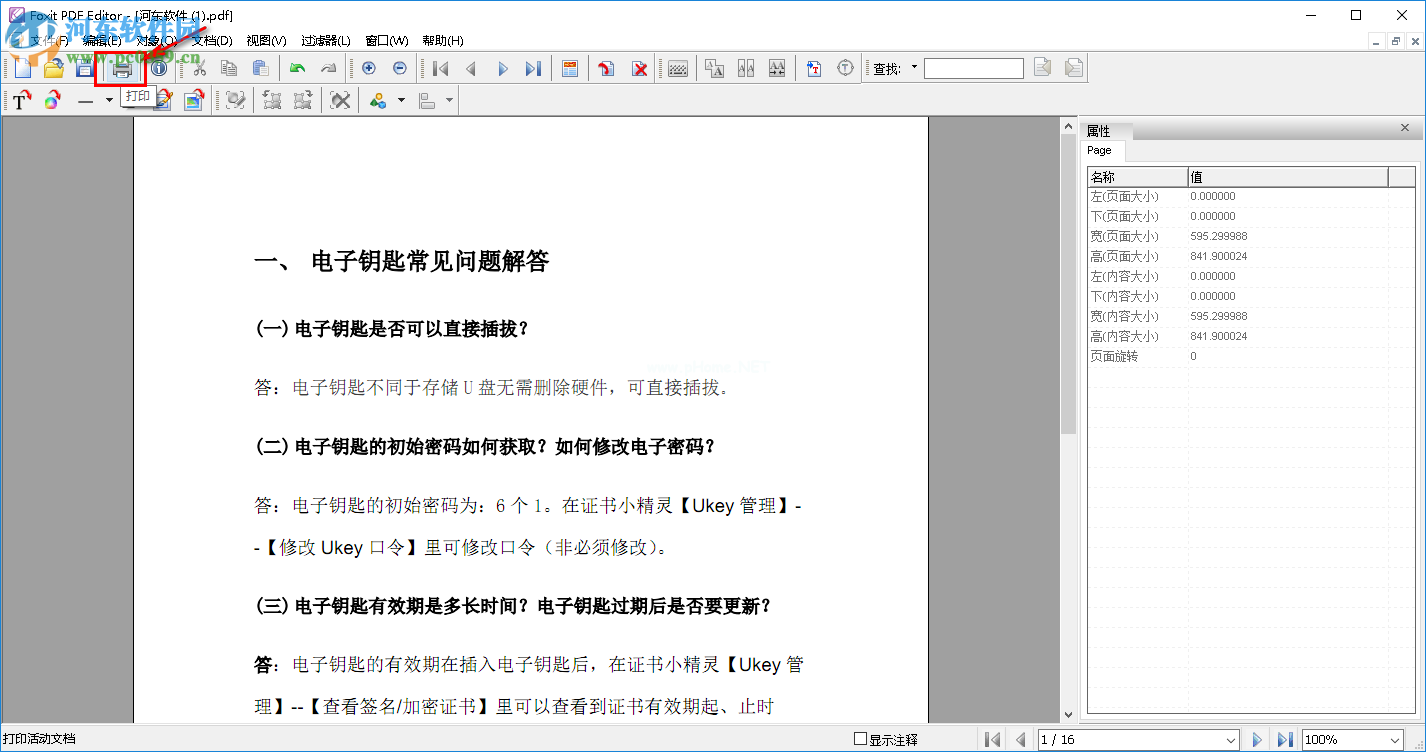Go to last page via toolbar

coord(533,68)
